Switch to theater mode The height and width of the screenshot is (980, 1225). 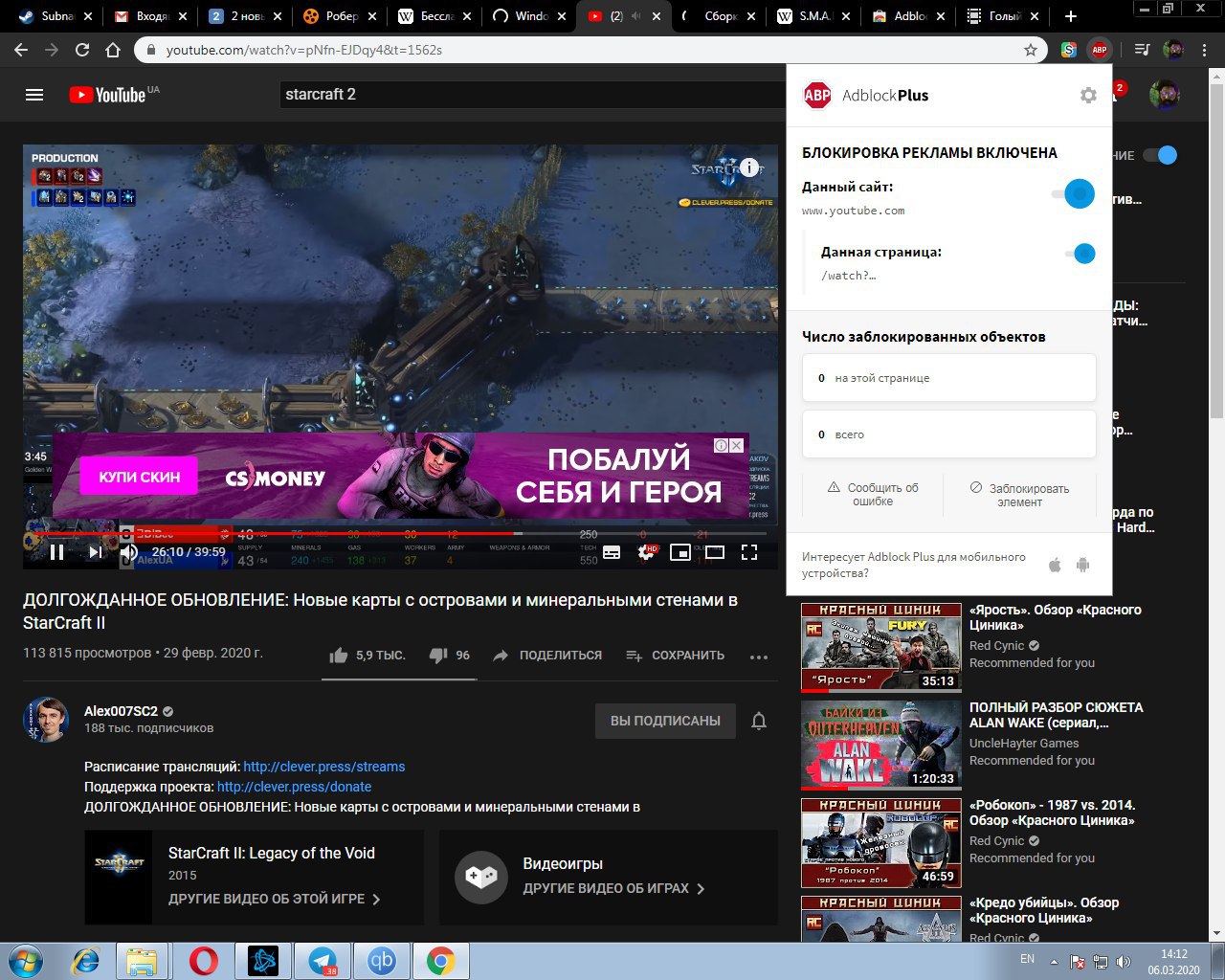pyautogui.click(x=715, y=552)
